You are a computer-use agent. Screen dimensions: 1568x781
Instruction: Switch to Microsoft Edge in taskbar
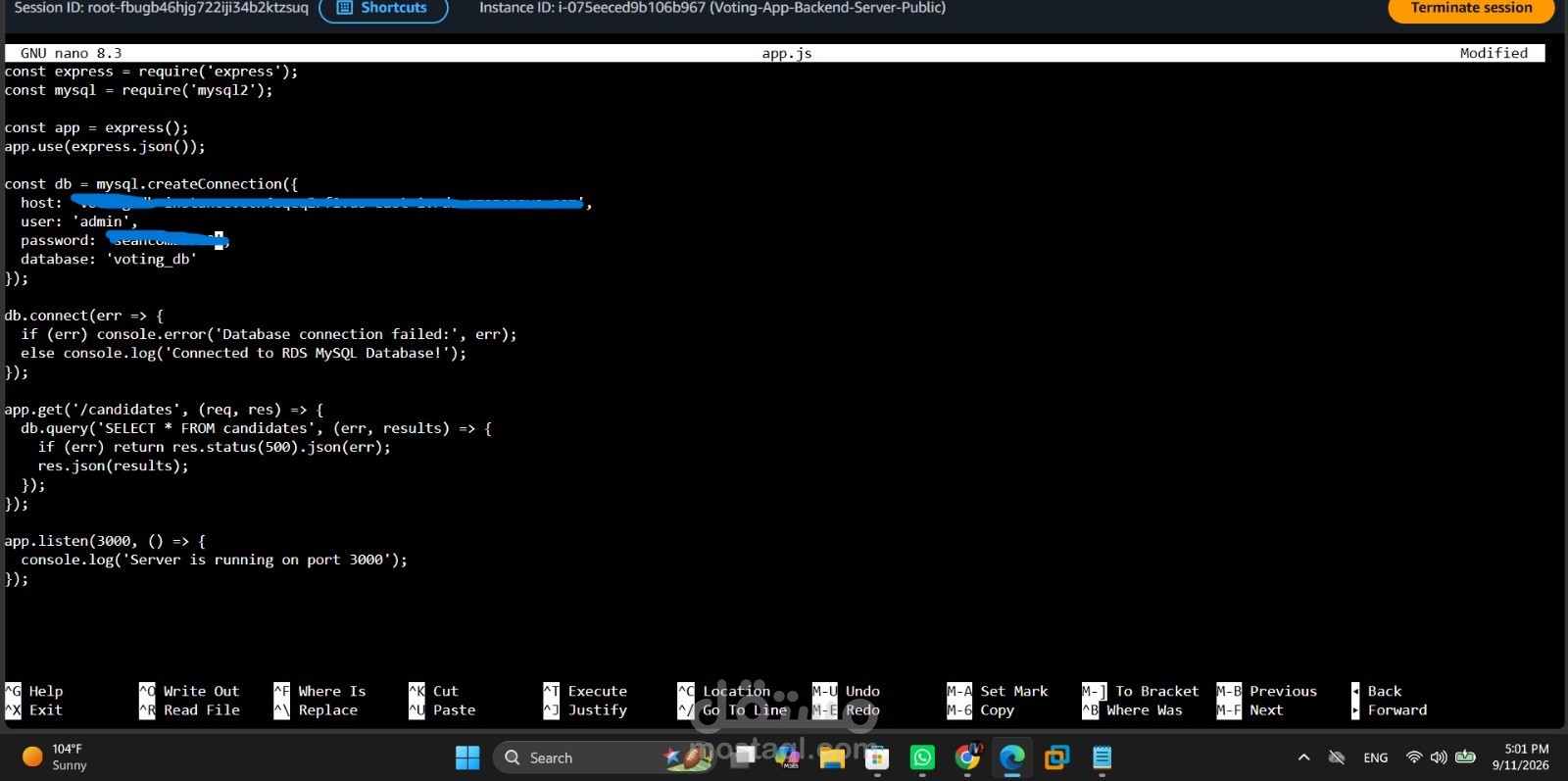(x=1011, y=757)
